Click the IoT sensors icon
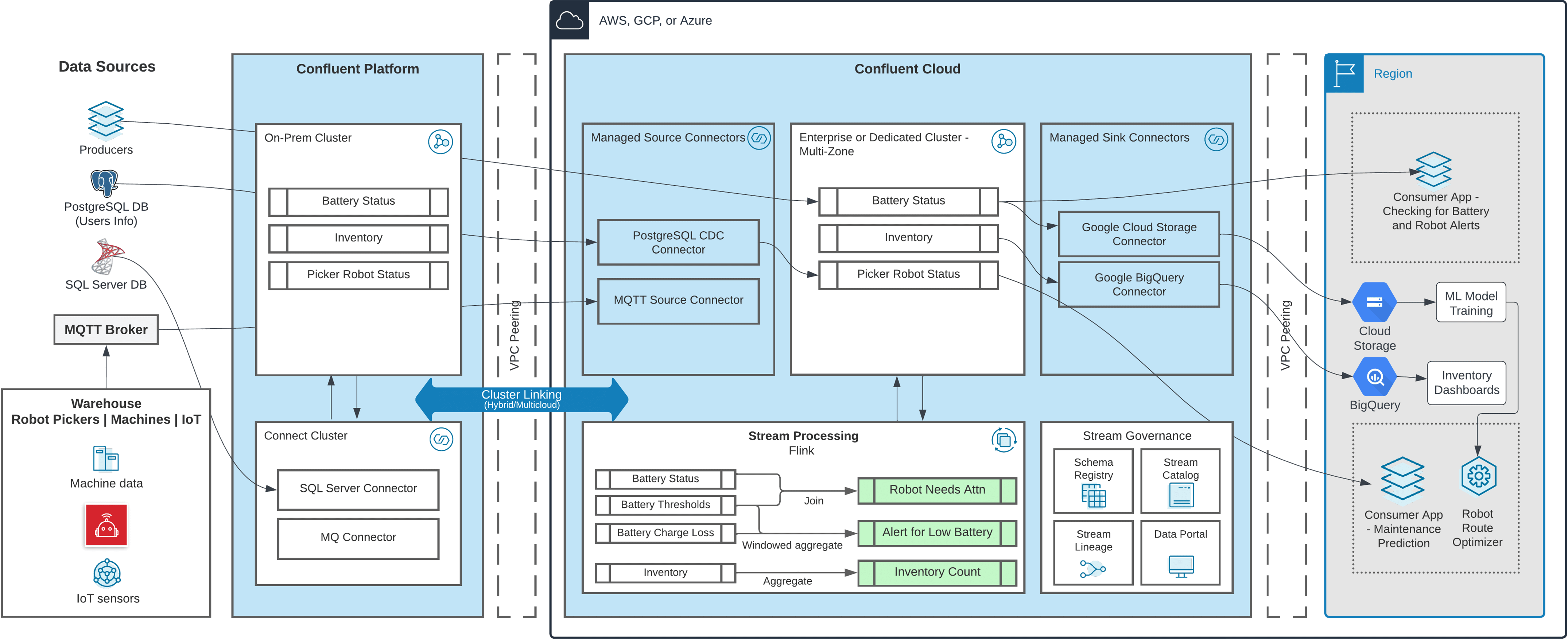Screen dimensions: 1568x639 (107, 573)
